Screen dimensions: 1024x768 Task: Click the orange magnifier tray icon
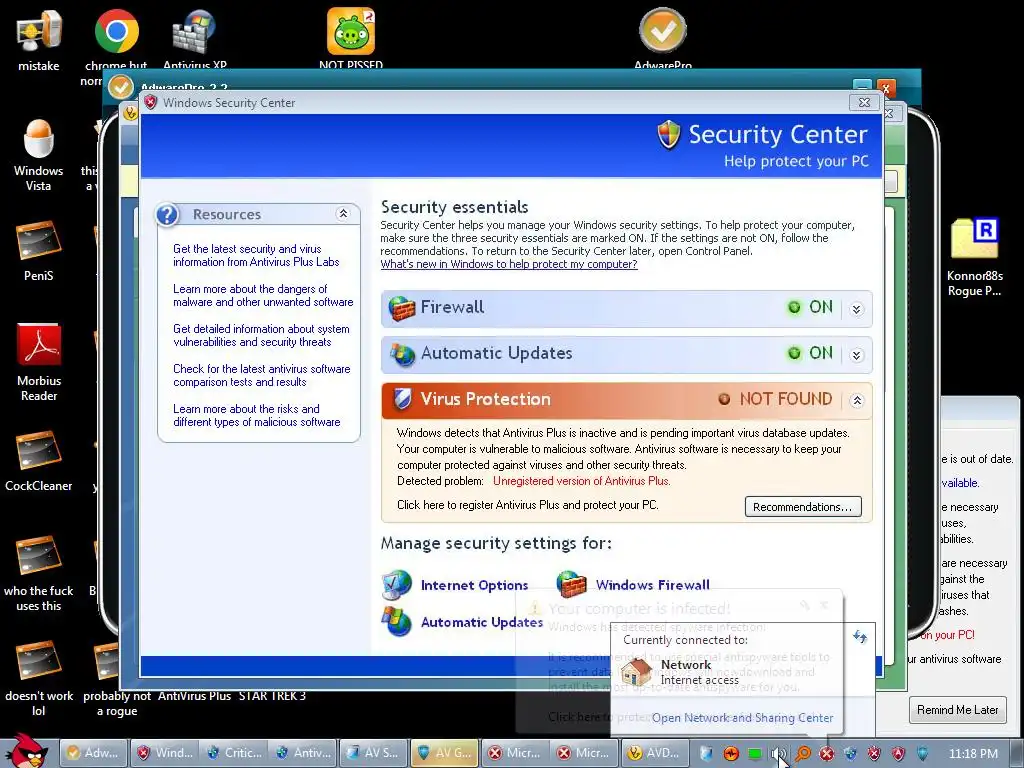click(803, 754)
